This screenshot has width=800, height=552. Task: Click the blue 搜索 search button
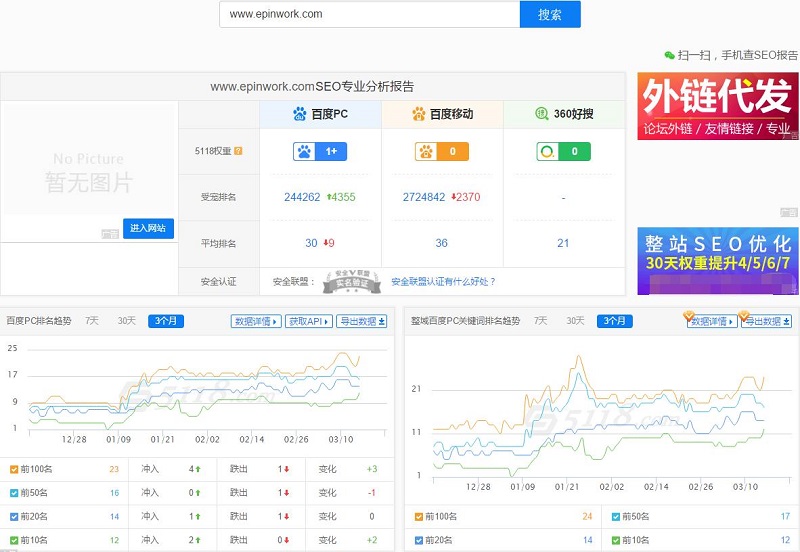point(550,14)
